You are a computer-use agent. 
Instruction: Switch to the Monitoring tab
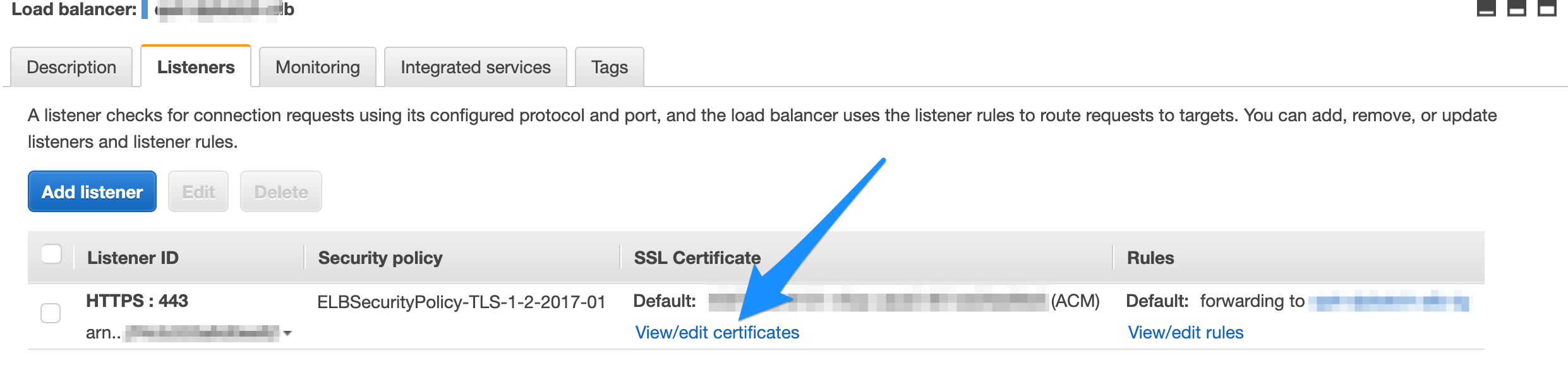[318, 67]
